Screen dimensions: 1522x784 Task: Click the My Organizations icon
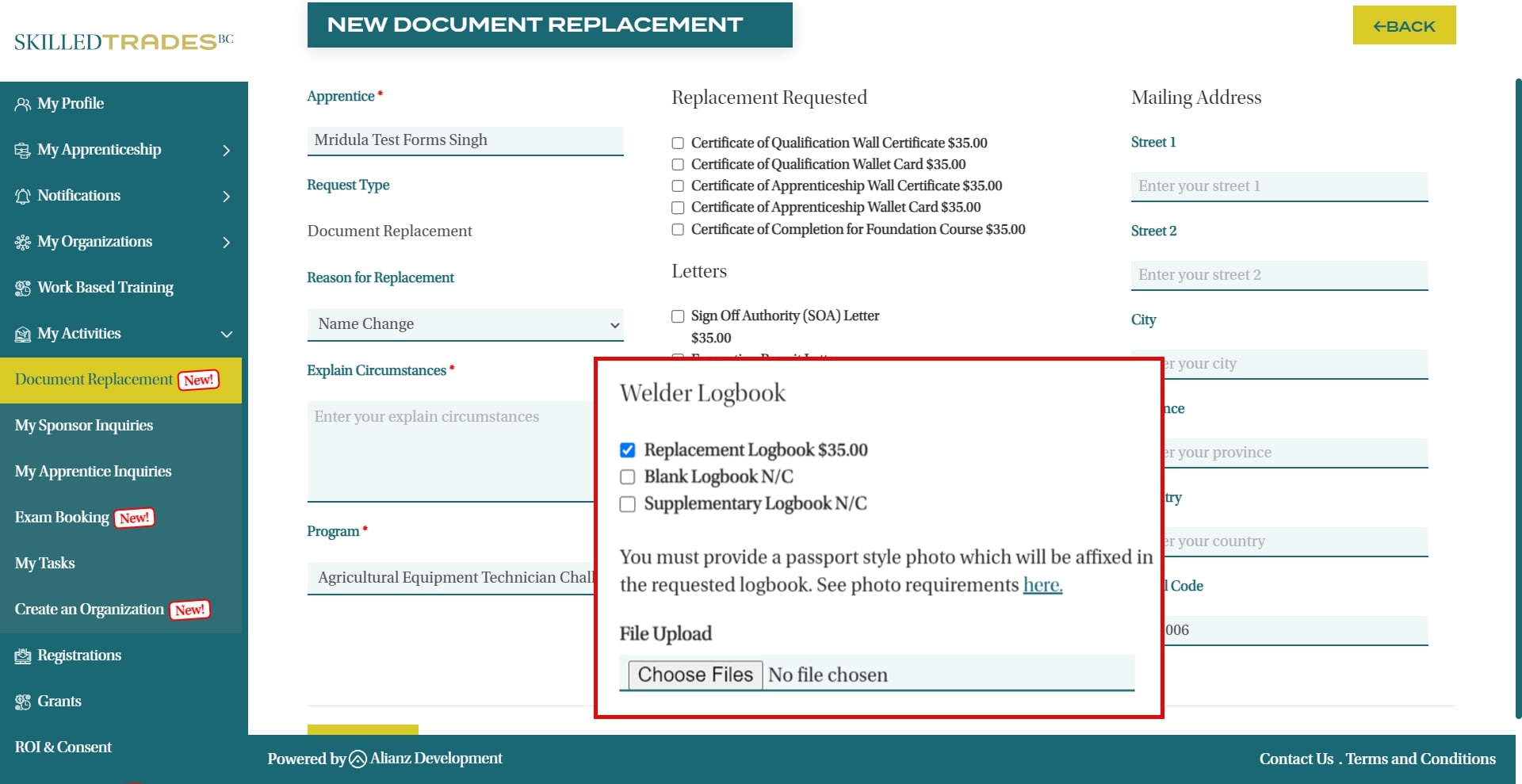pyautogui.click(x=22, y=243)
